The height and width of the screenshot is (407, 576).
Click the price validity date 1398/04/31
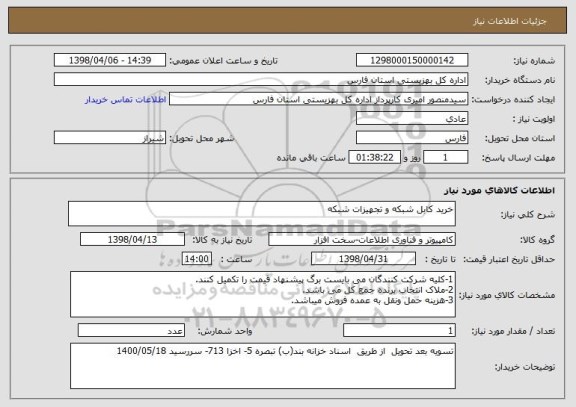point(363,259)
